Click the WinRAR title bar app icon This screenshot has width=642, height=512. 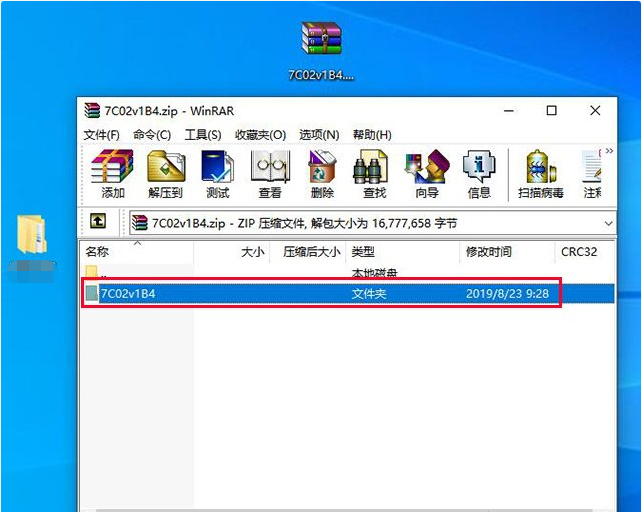tap(92, 110)
